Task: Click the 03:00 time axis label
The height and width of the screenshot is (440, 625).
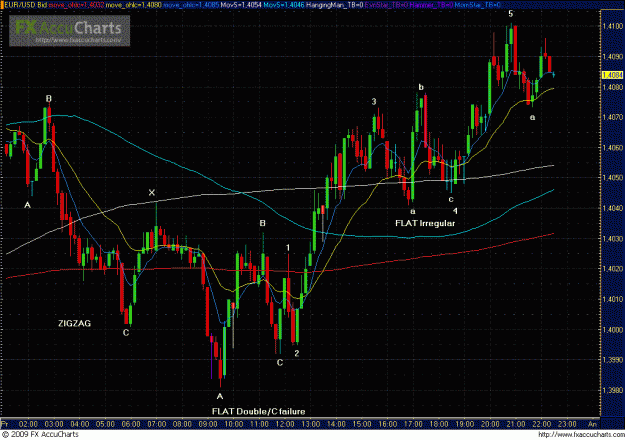Action: (x=54, y=424)
